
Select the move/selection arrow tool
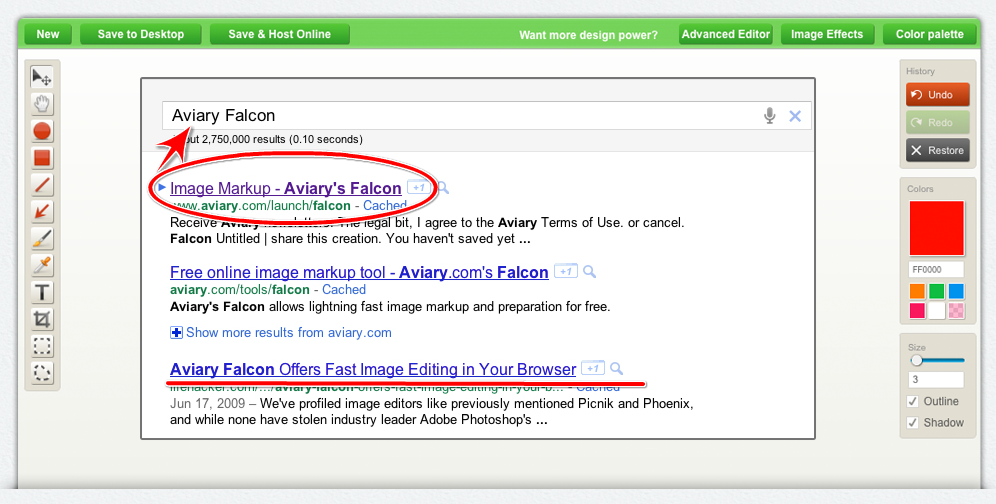(42, 77)
